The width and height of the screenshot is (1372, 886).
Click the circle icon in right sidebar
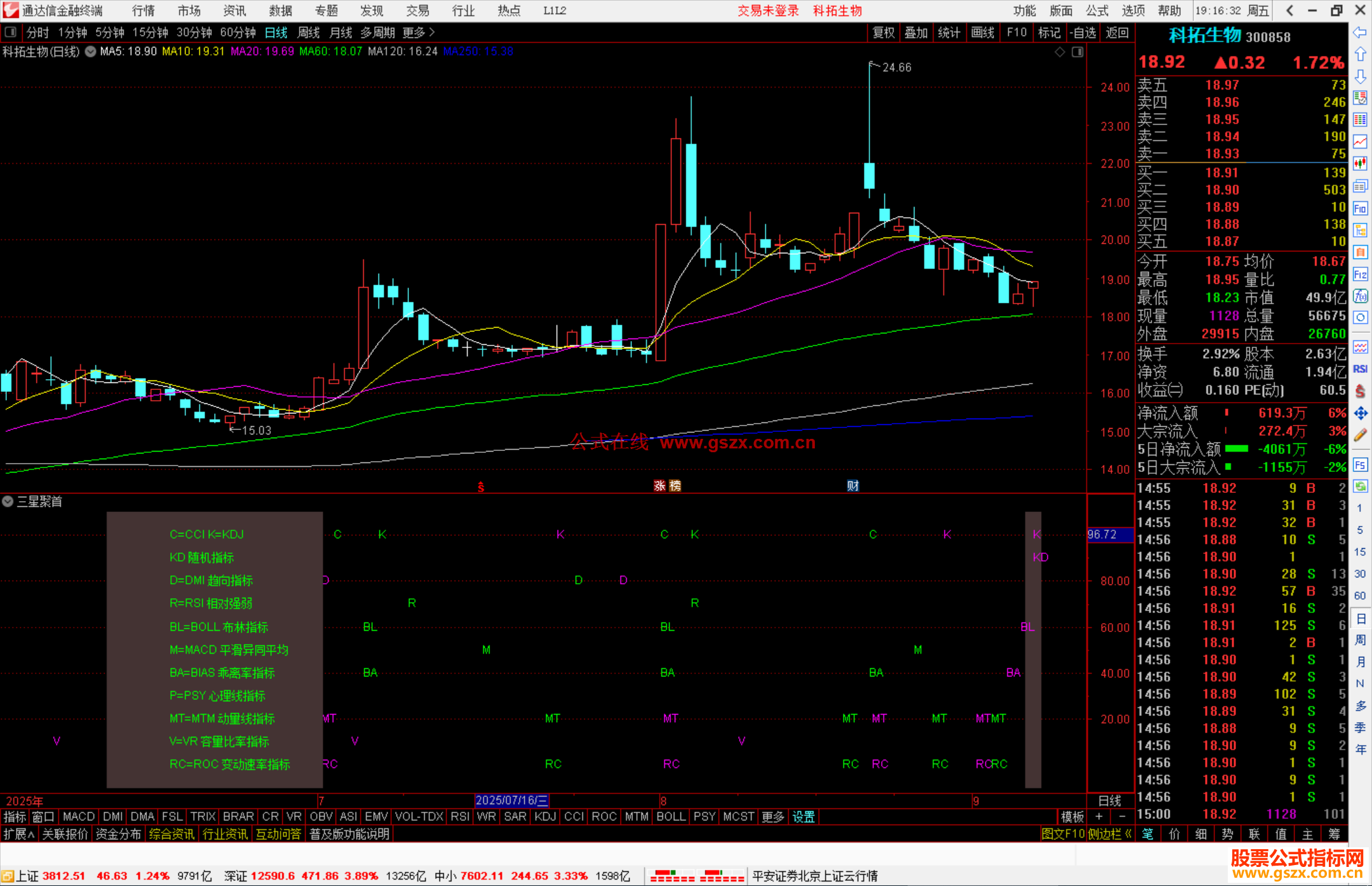point(1360,318)
